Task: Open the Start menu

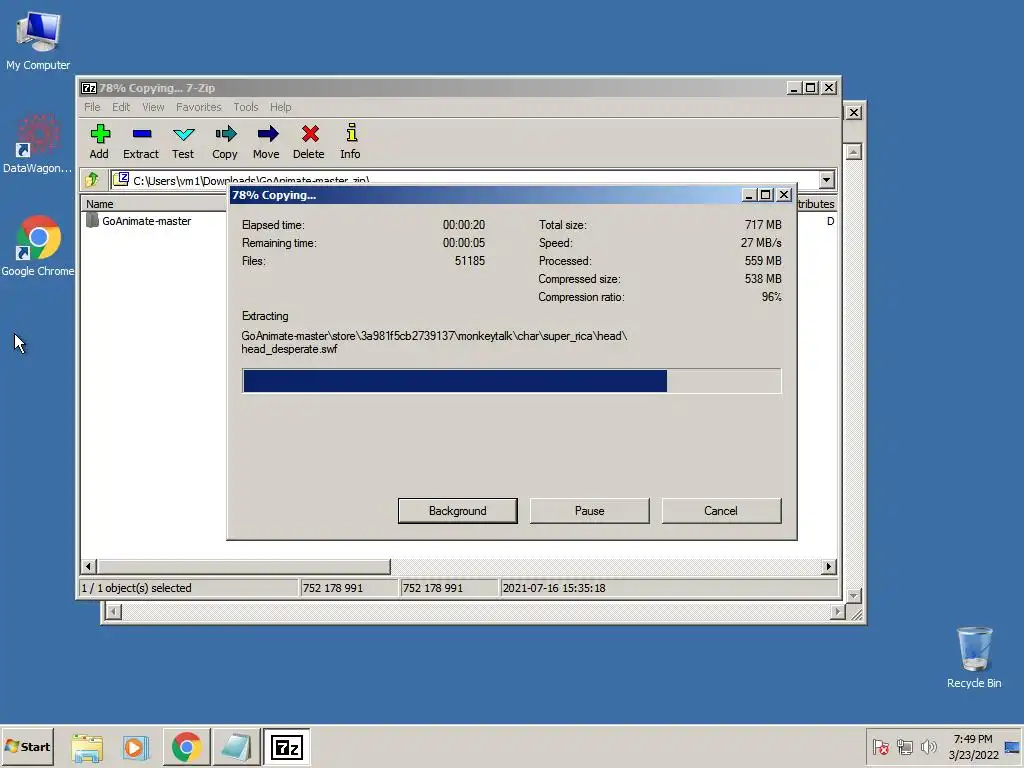Action: point(27,746)
